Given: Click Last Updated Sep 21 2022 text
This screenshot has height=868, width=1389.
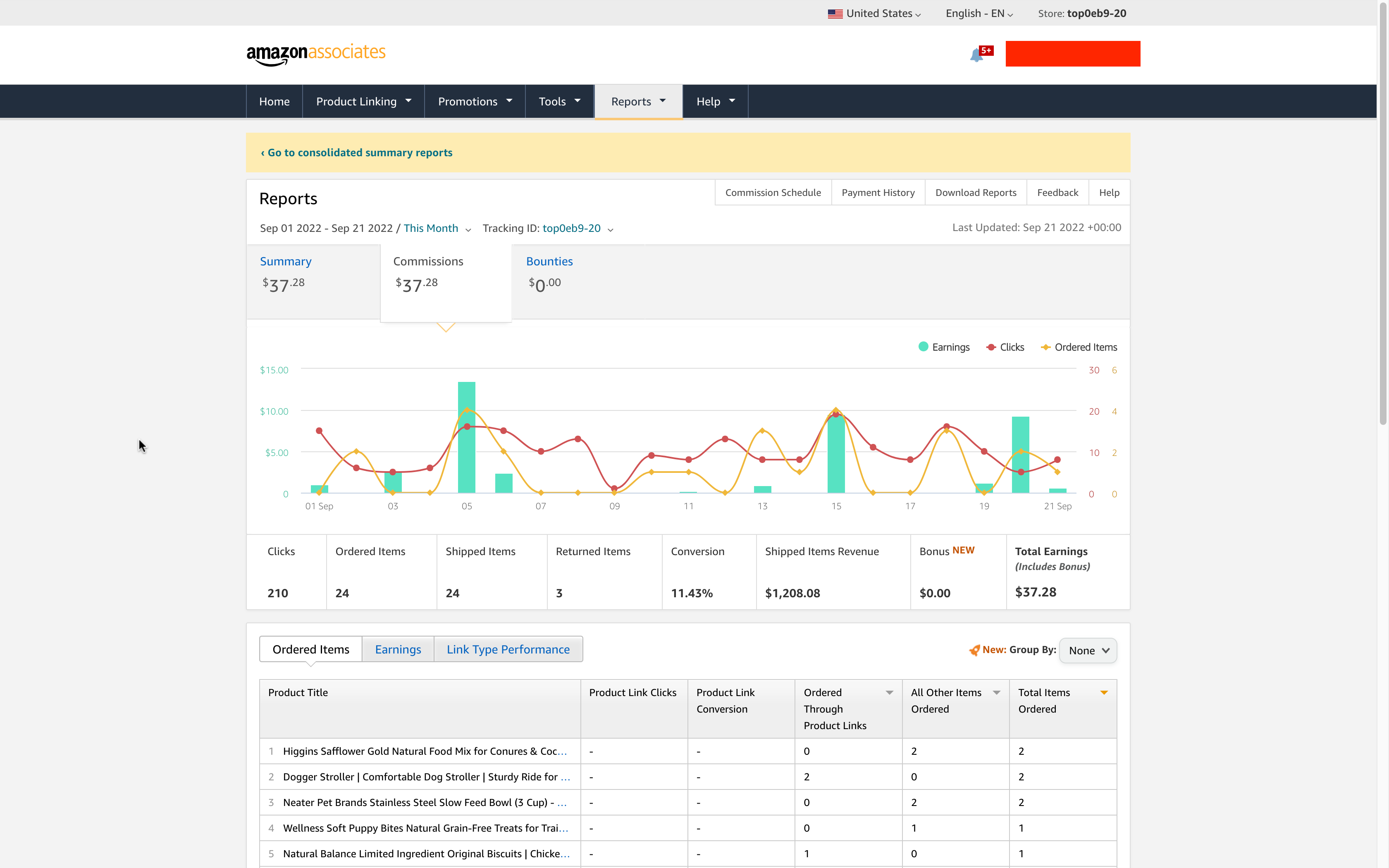Looking at the screenshot, I should pyautogui.click(x=1037, y=227).
